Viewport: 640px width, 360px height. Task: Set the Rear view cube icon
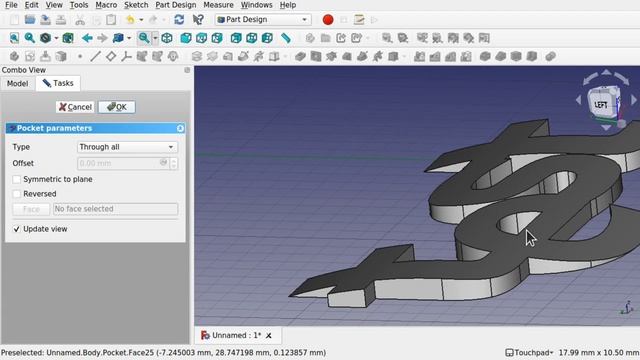point(236,38)
